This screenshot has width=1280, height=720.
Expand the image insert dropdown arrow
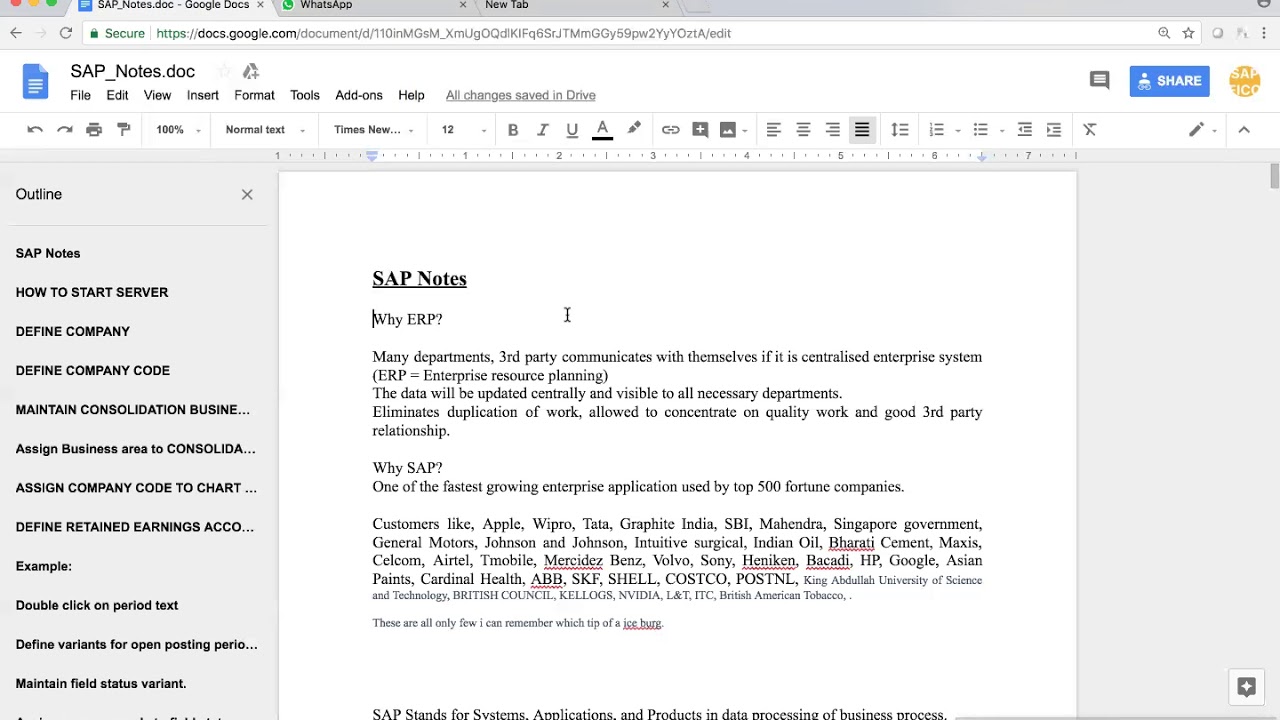pos(745,130)
